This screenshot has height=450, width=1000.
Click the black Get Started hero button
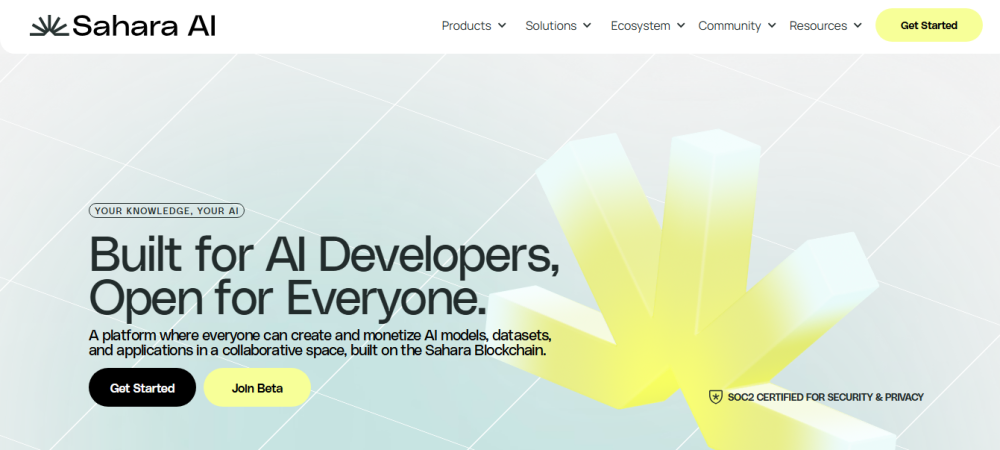click(142, 388)
